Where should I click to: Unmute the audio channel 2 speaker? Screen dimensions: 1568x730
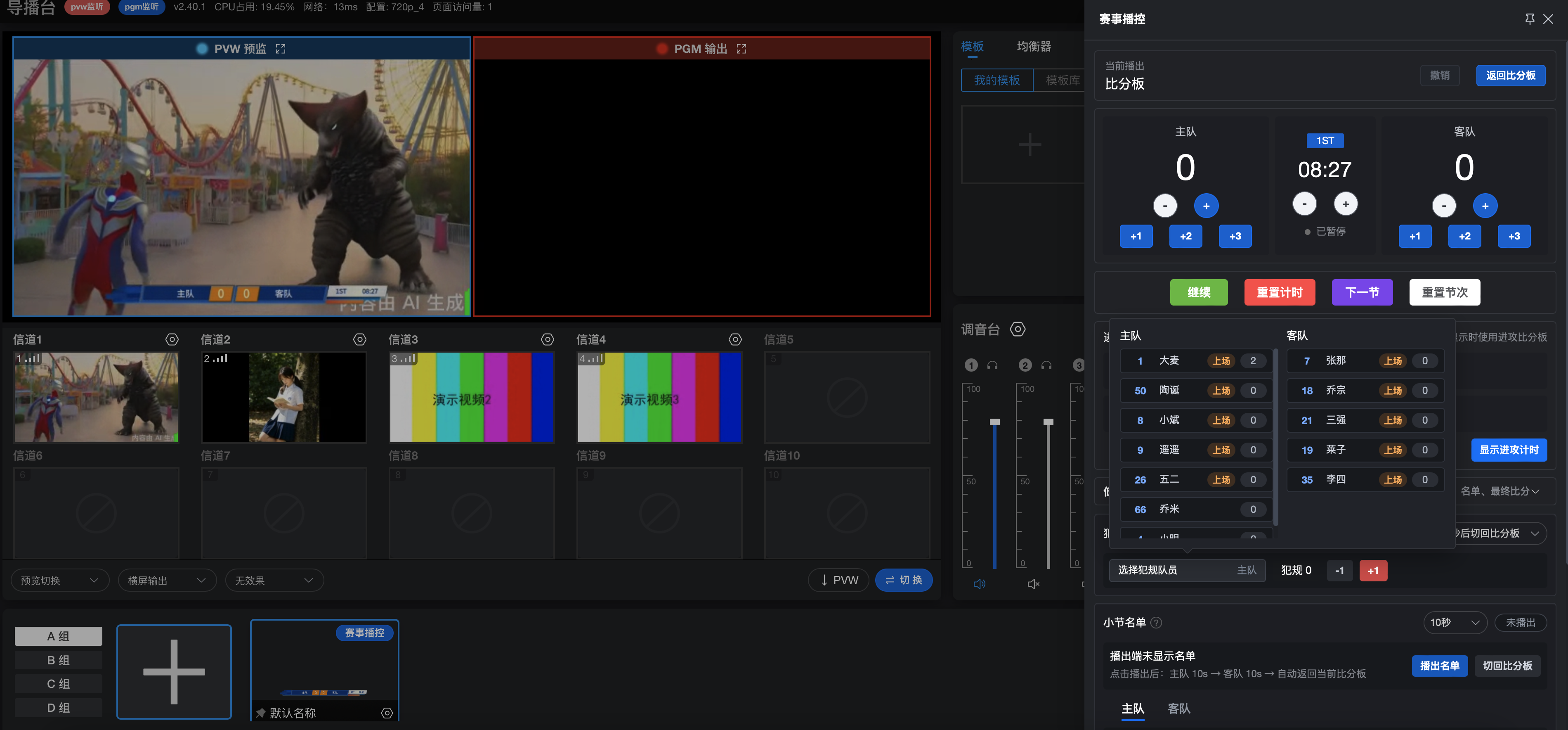coord(1034,584)
